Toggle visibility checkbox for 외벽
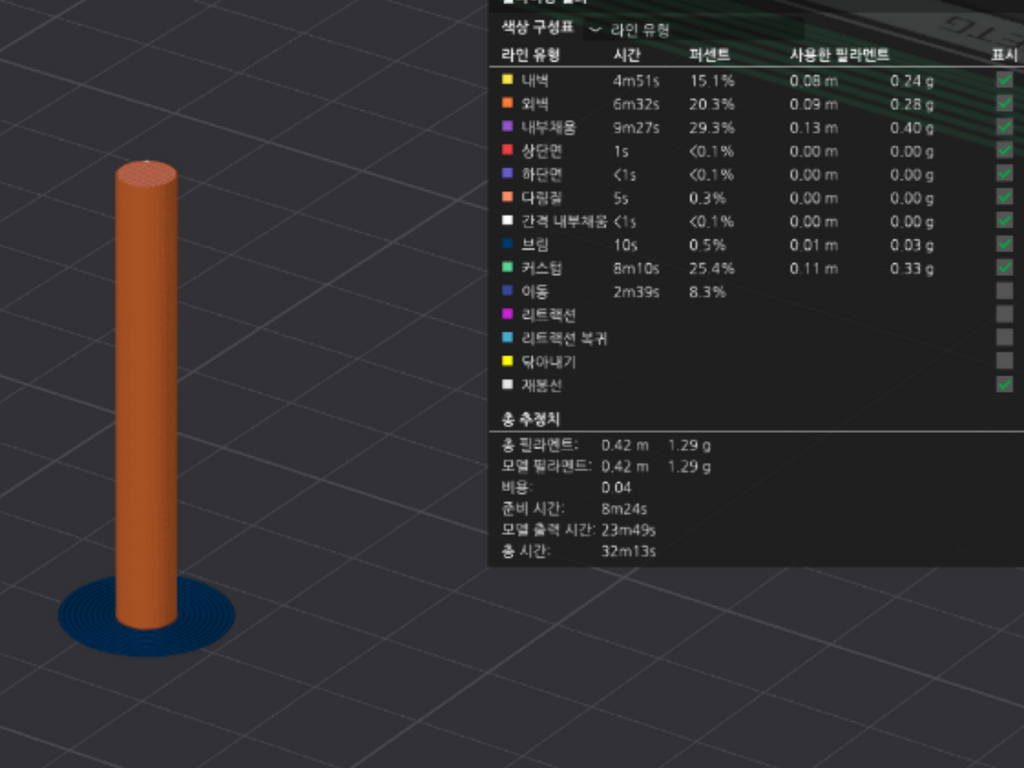 [1004, 104]
